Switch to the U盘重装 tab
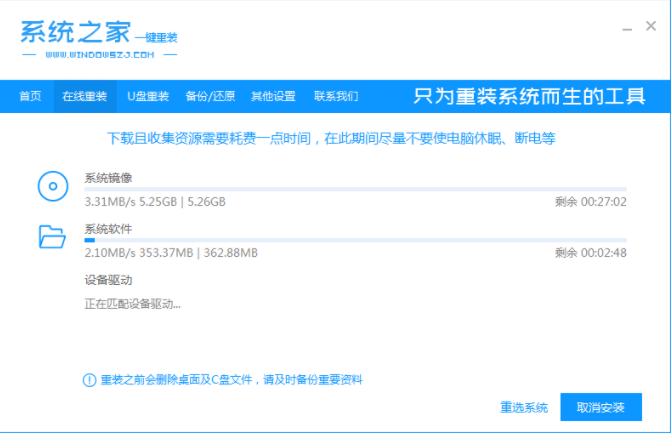 pos(147,97)
